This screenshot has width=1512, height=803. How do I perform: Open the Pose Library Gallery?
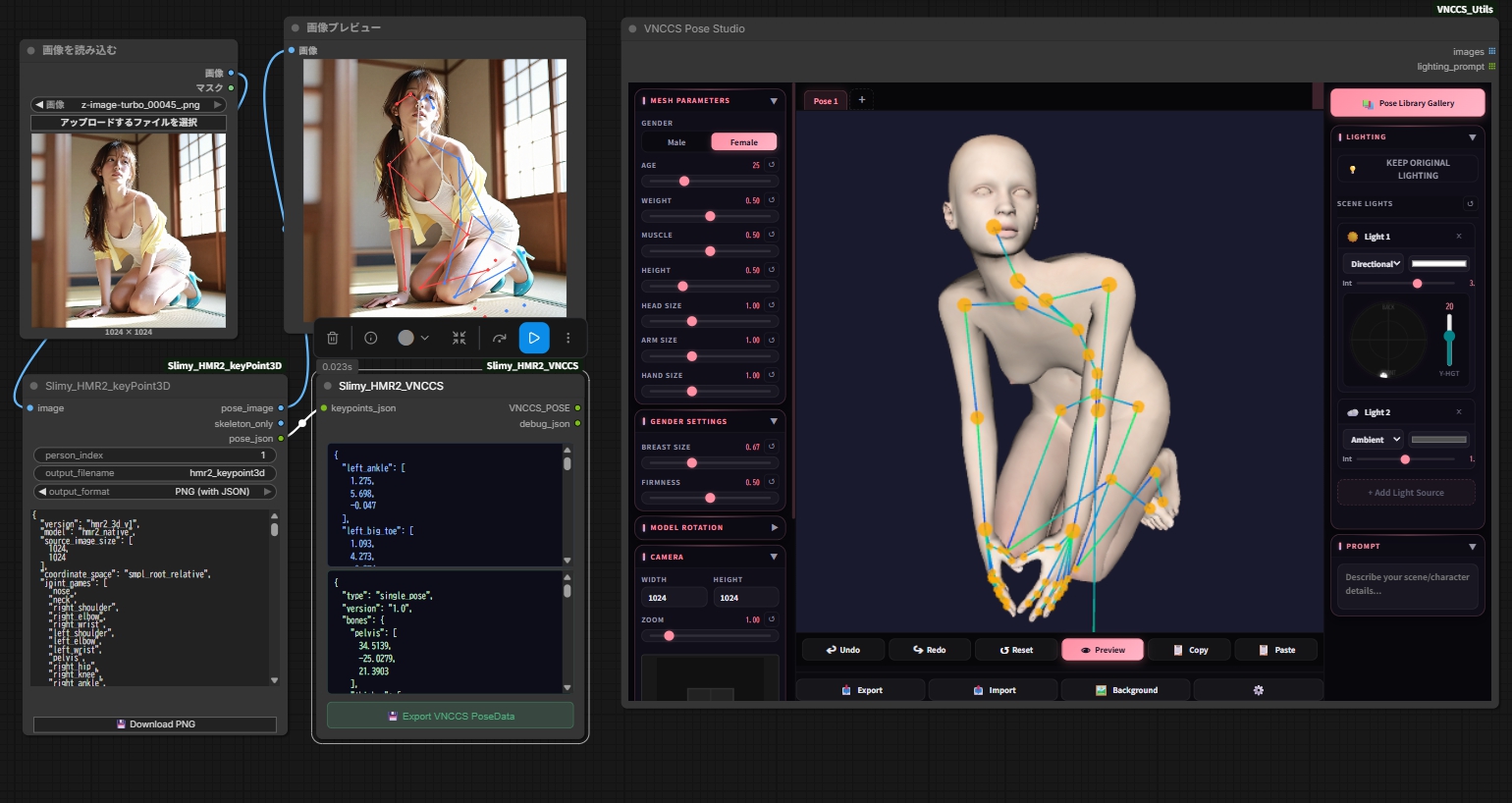(1408, 103)
